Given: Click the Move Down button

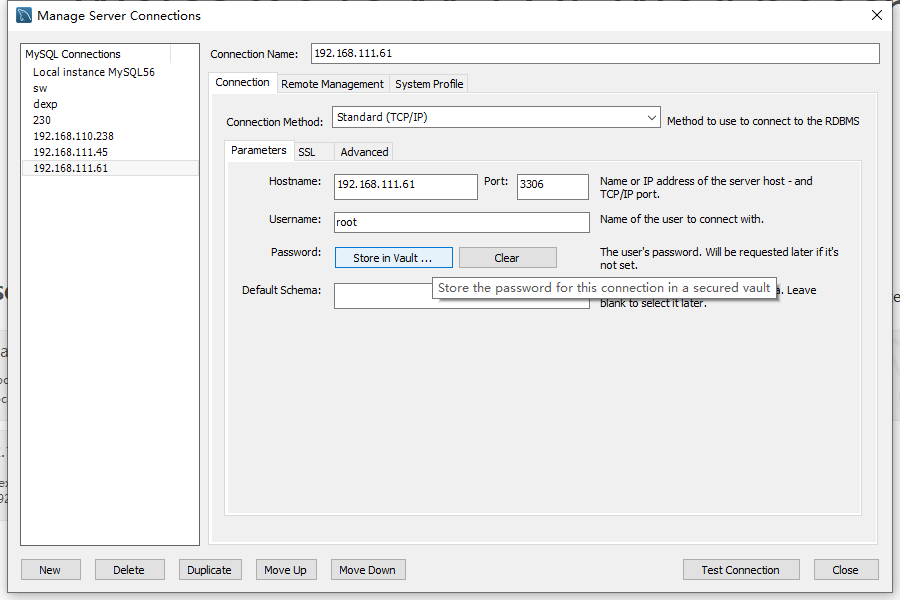Looking at the screenshot, I should [x=367, y=570].
